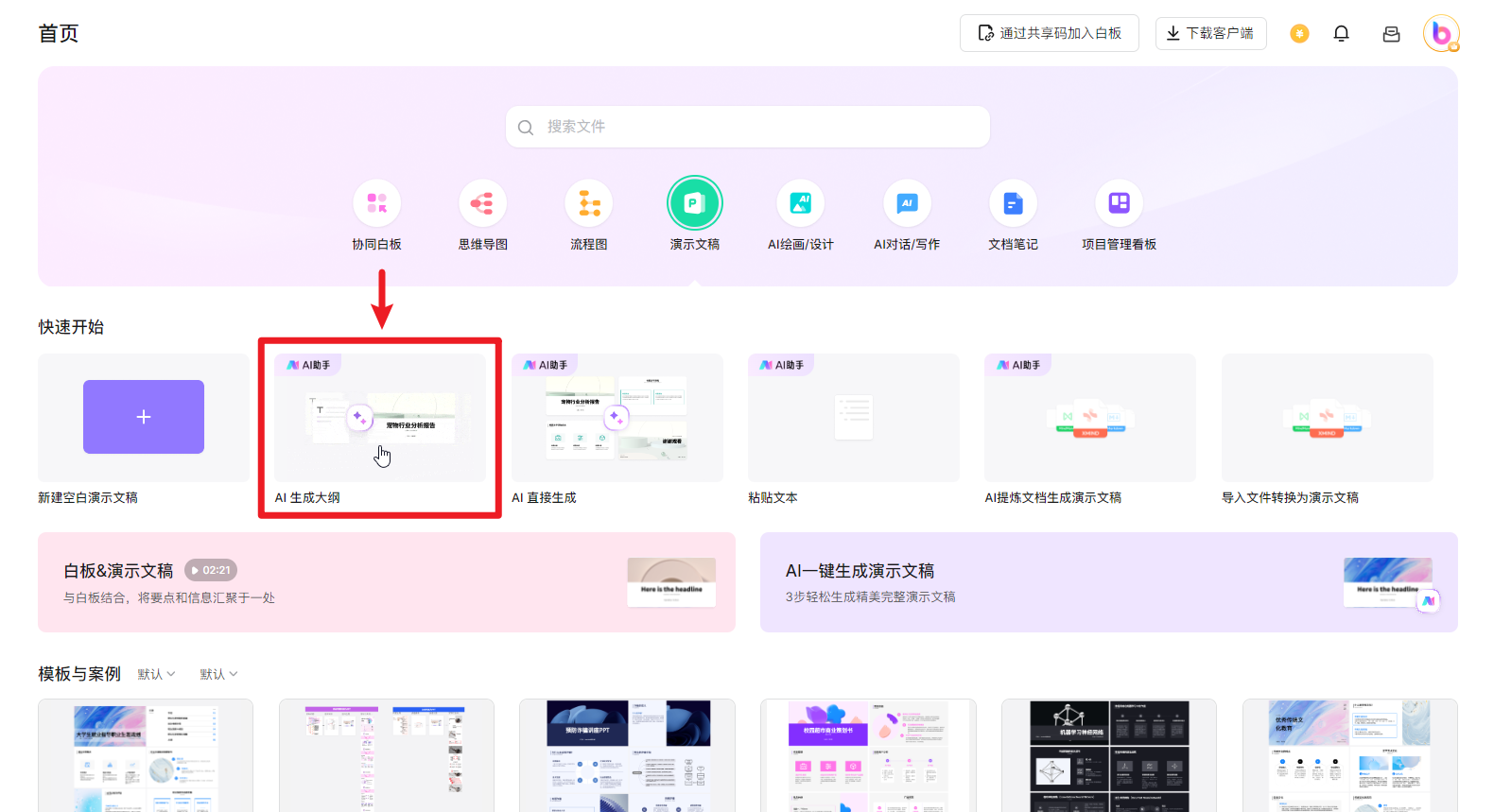
Task: Open the second template with purple headers
Action: click(x=387, y=755)
